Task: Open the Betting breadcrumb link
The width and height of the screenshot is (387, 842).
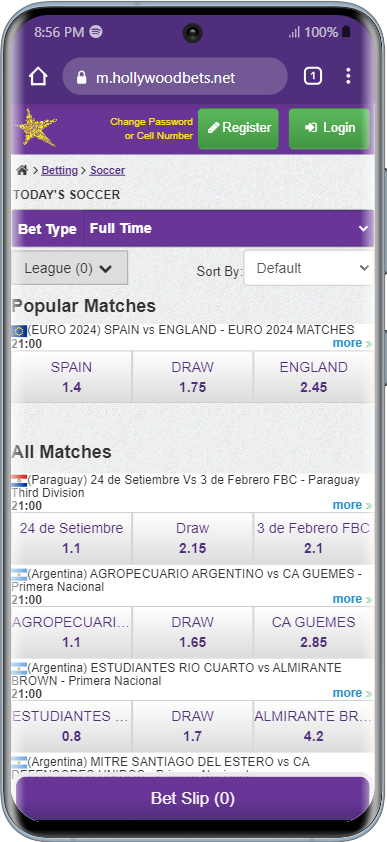Action: 60,170
